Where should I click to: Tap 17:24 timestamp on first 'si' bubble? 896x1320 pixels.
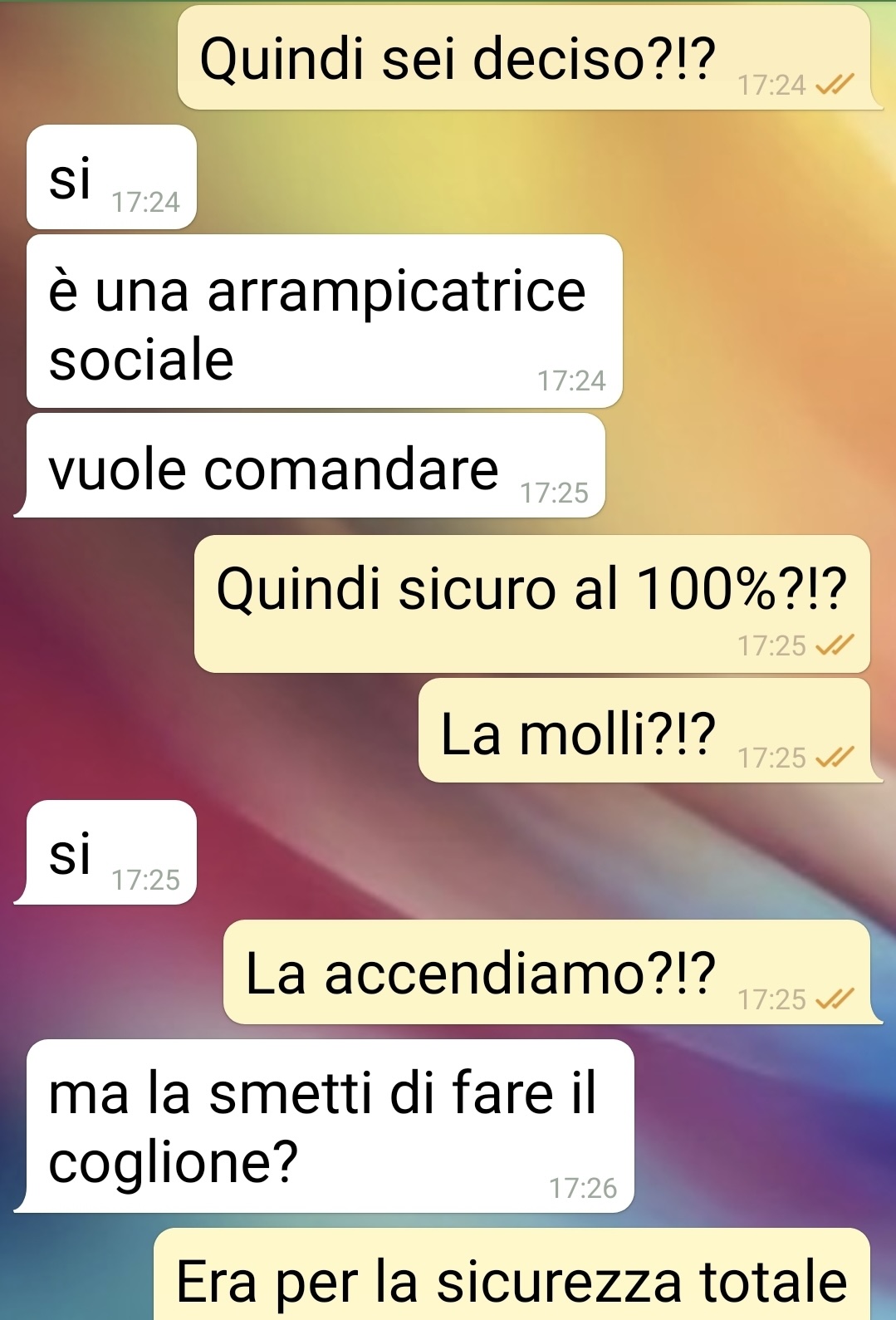point(145,202)
